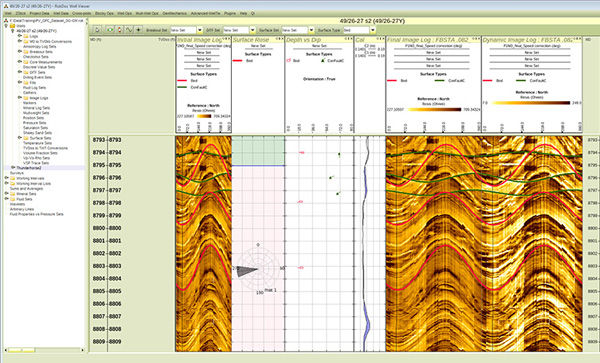The width and height of the screenshot is (600, 363).
Task: Select the pointer tool in the toolbar
Action: [98, 29]
